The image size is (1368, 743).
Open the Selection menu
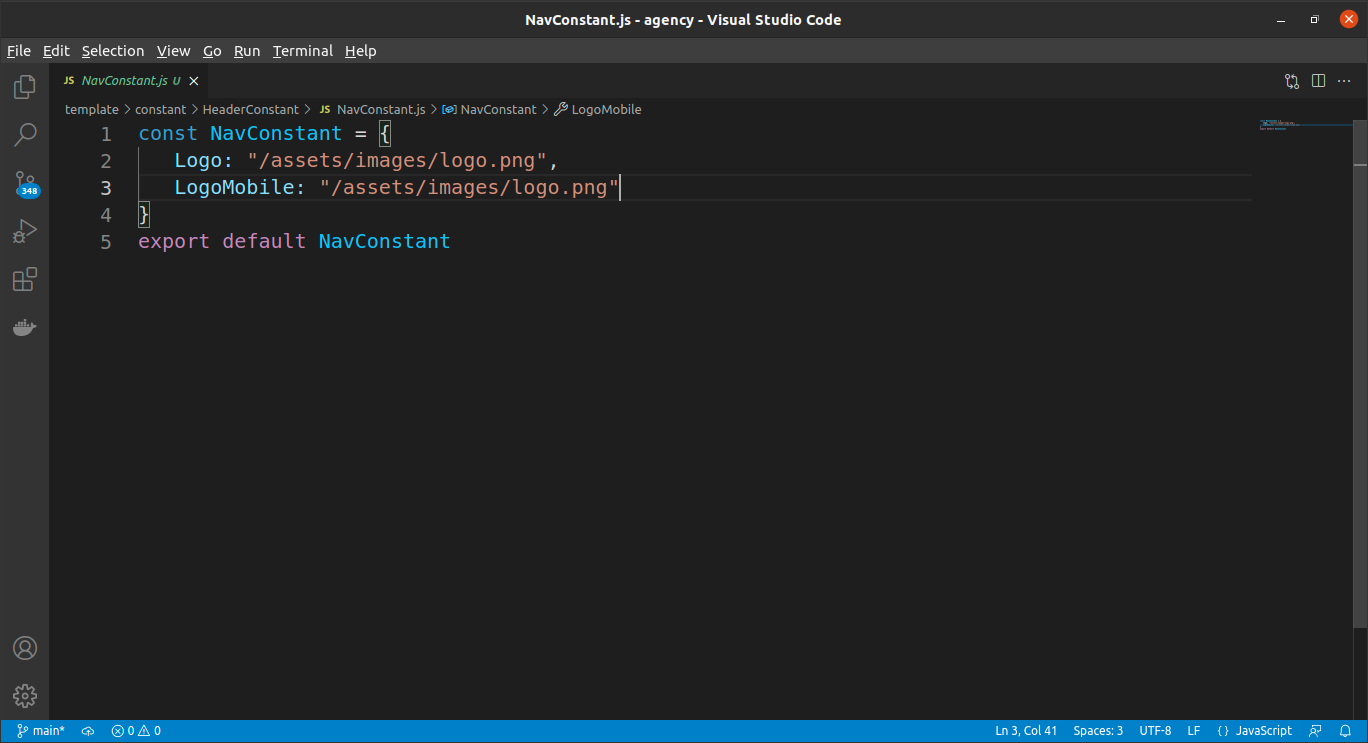pos(113,51)
